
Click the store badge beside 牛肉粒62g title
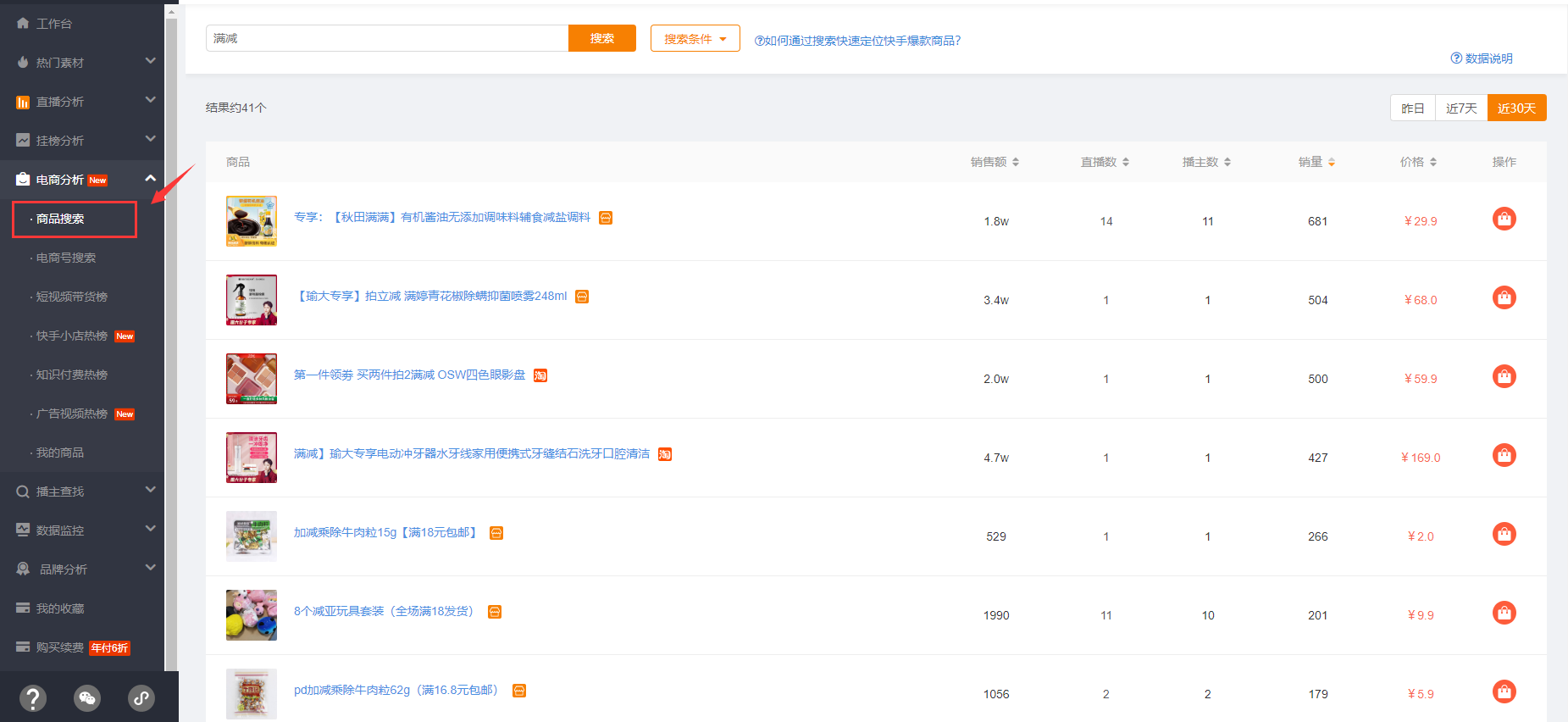[x=519, y=691]
